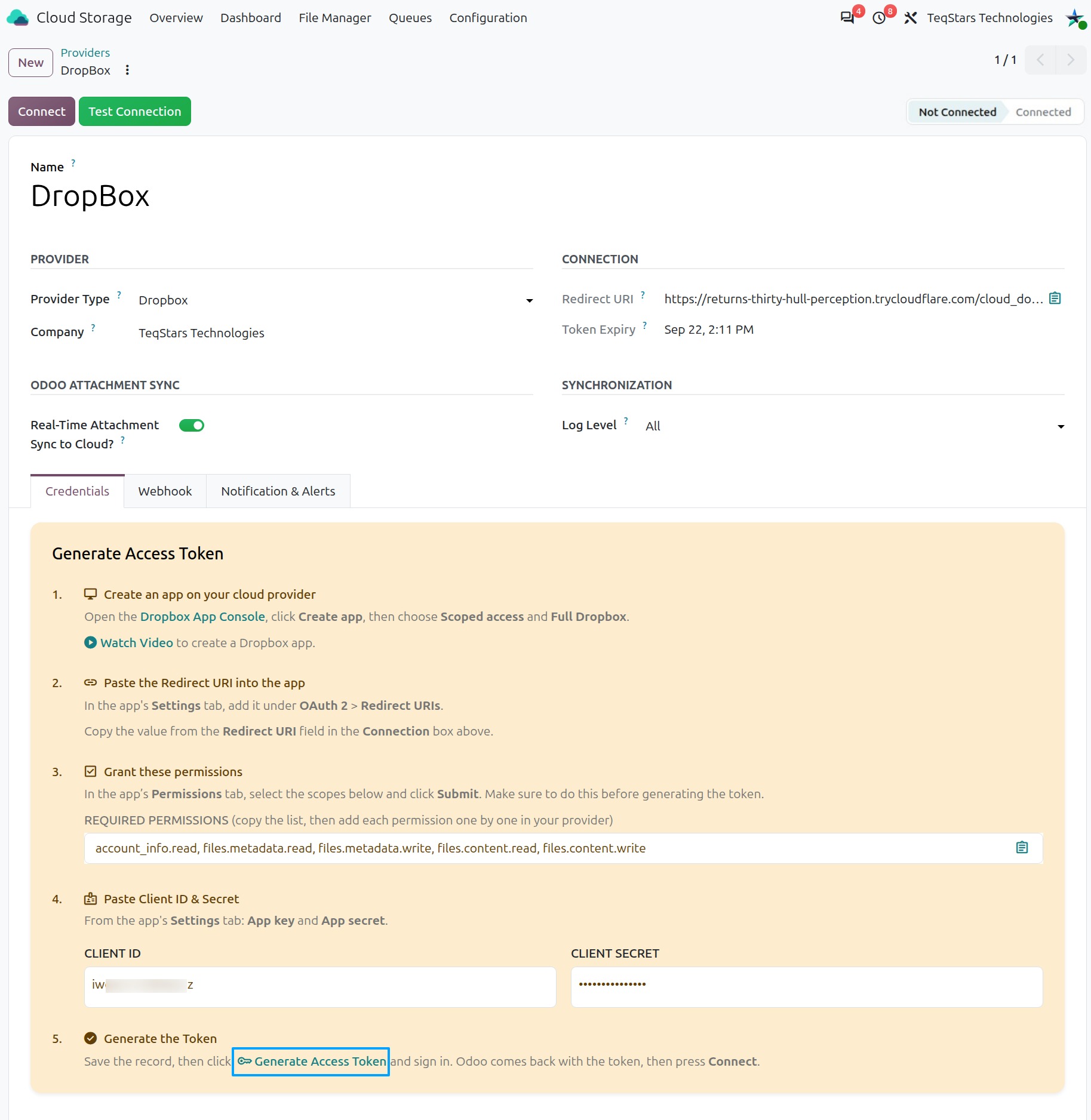The image size is (1091, 1120).
Task: Click the Provider Type help question mark
Action: coord(119,294)
